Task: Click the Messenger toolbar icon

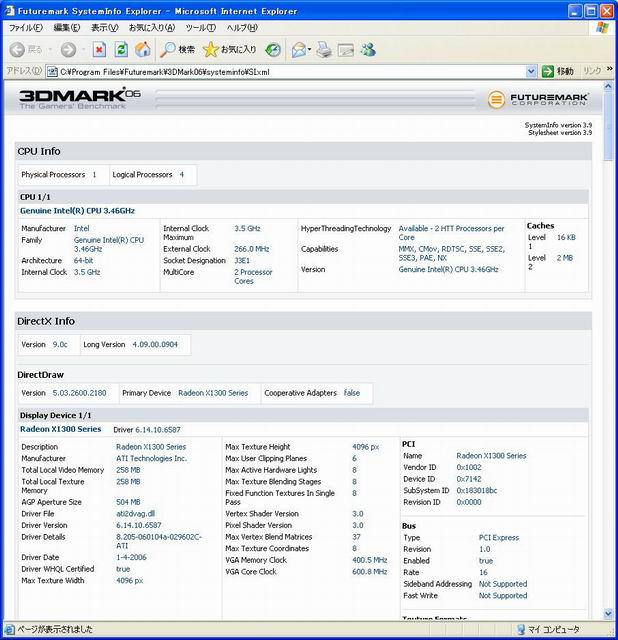Action: 368,49
